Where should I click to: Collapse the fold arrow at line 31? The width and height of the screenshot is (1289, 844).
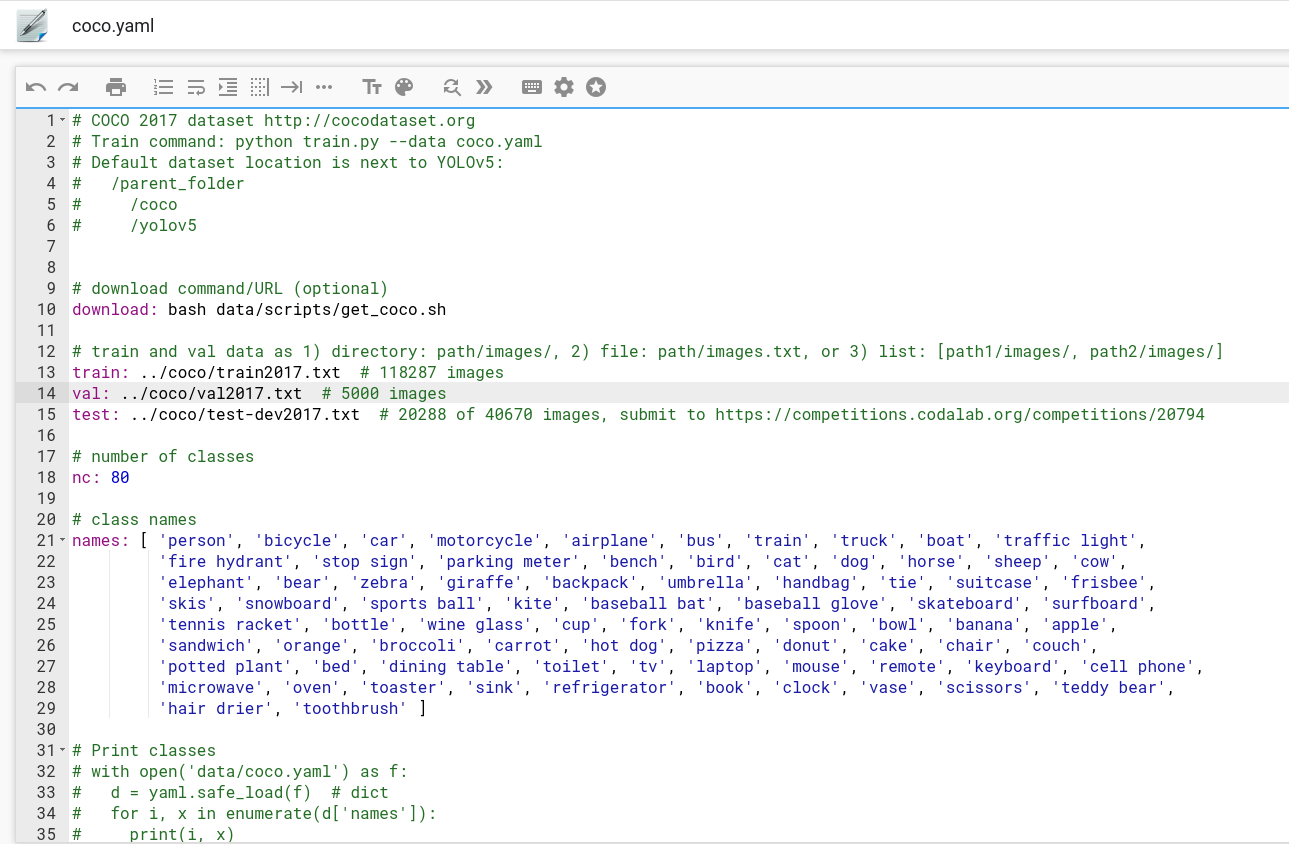pyautogui.click(x=62, y=751)
